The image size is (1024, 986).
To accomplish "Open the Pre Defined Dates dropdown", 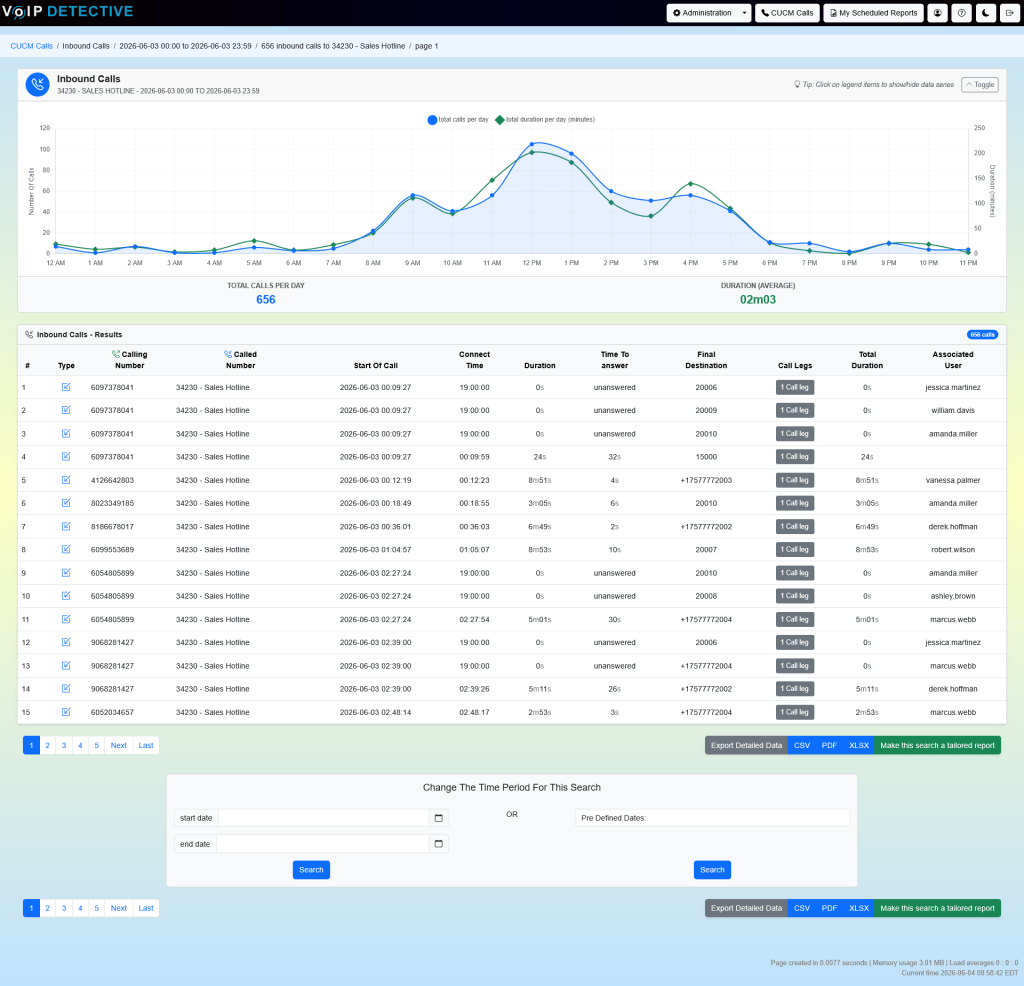I will point(712,818).
